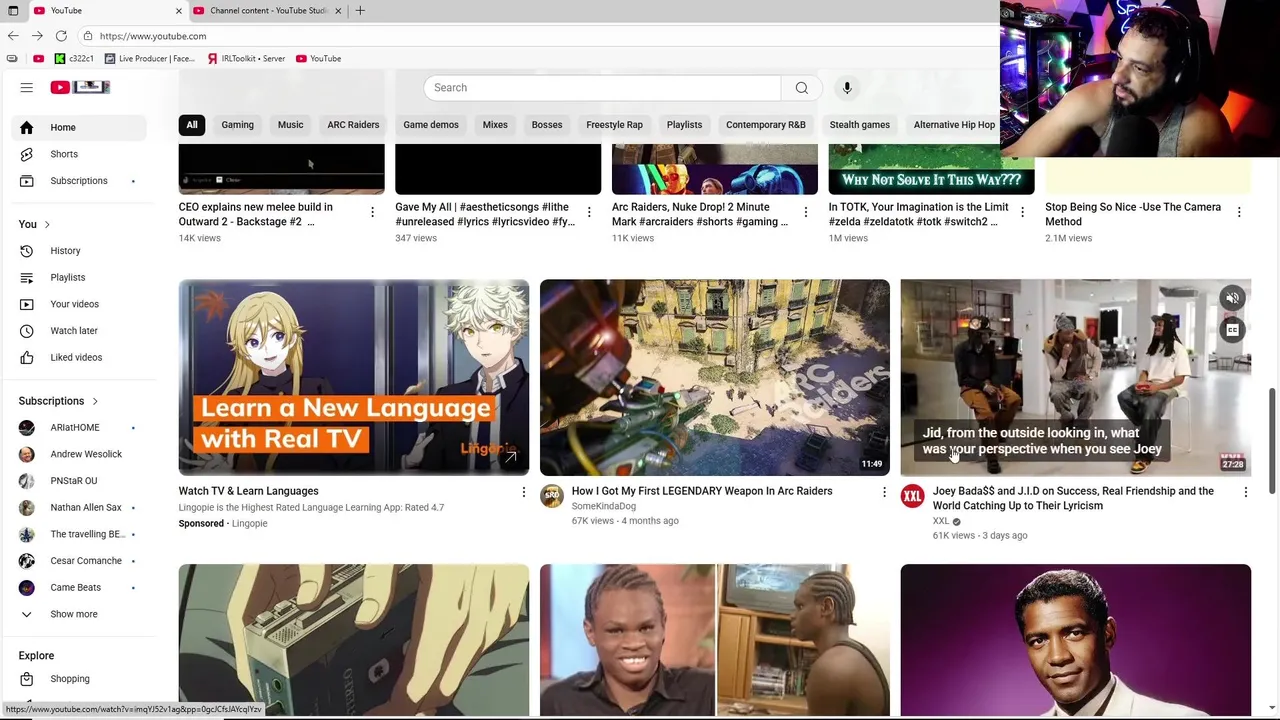Open the IRLToolkit Server bookmark

tap(246, 59)
